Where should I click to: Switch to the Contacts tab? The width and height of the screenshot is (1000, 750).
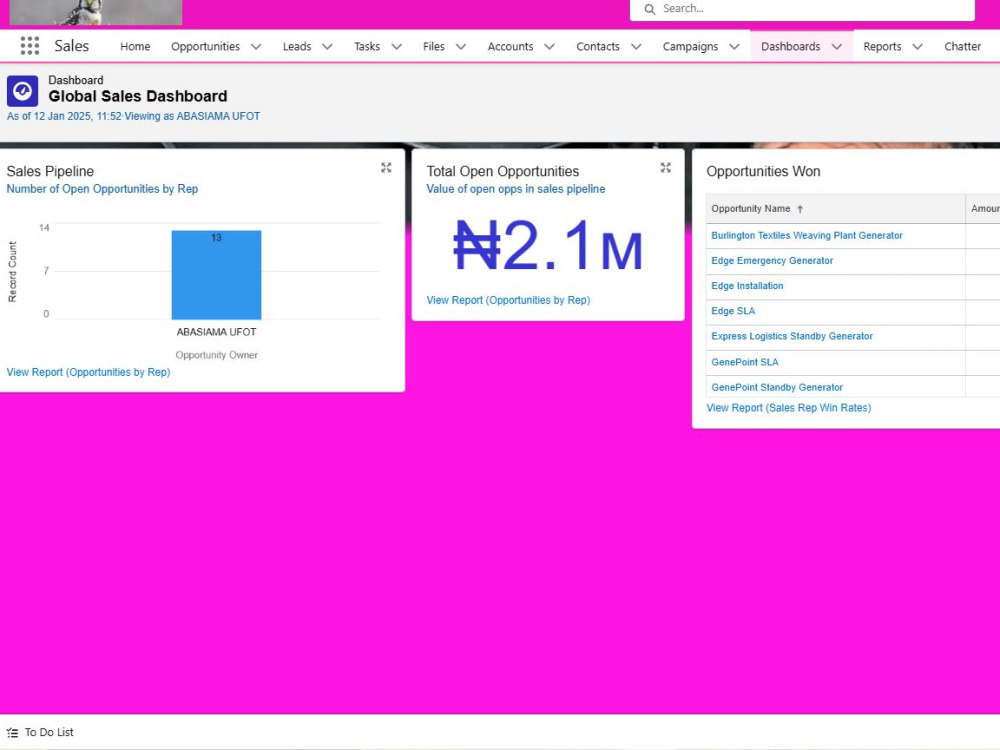598,47
